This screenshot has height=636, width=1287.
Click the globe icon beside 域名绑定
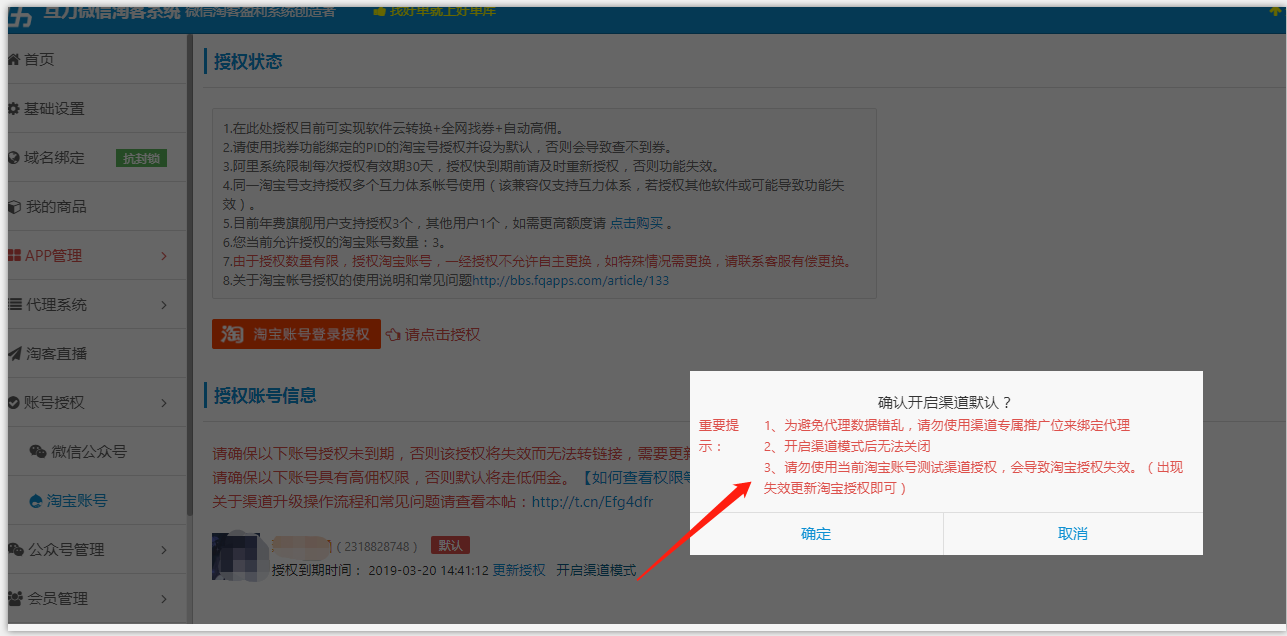[14, 158]
